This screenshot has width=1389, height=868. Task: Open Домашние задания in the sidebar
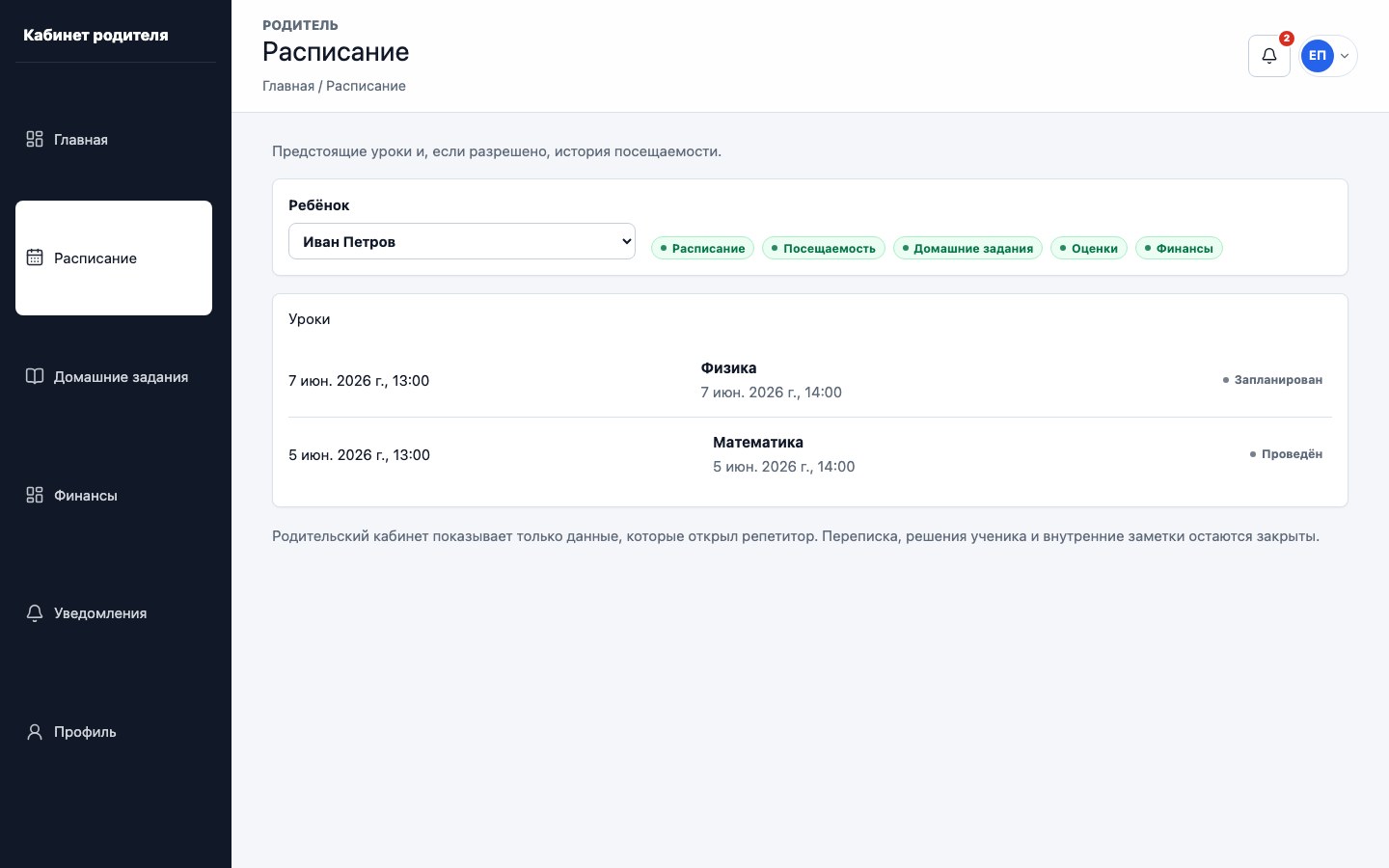pos(114,376)
